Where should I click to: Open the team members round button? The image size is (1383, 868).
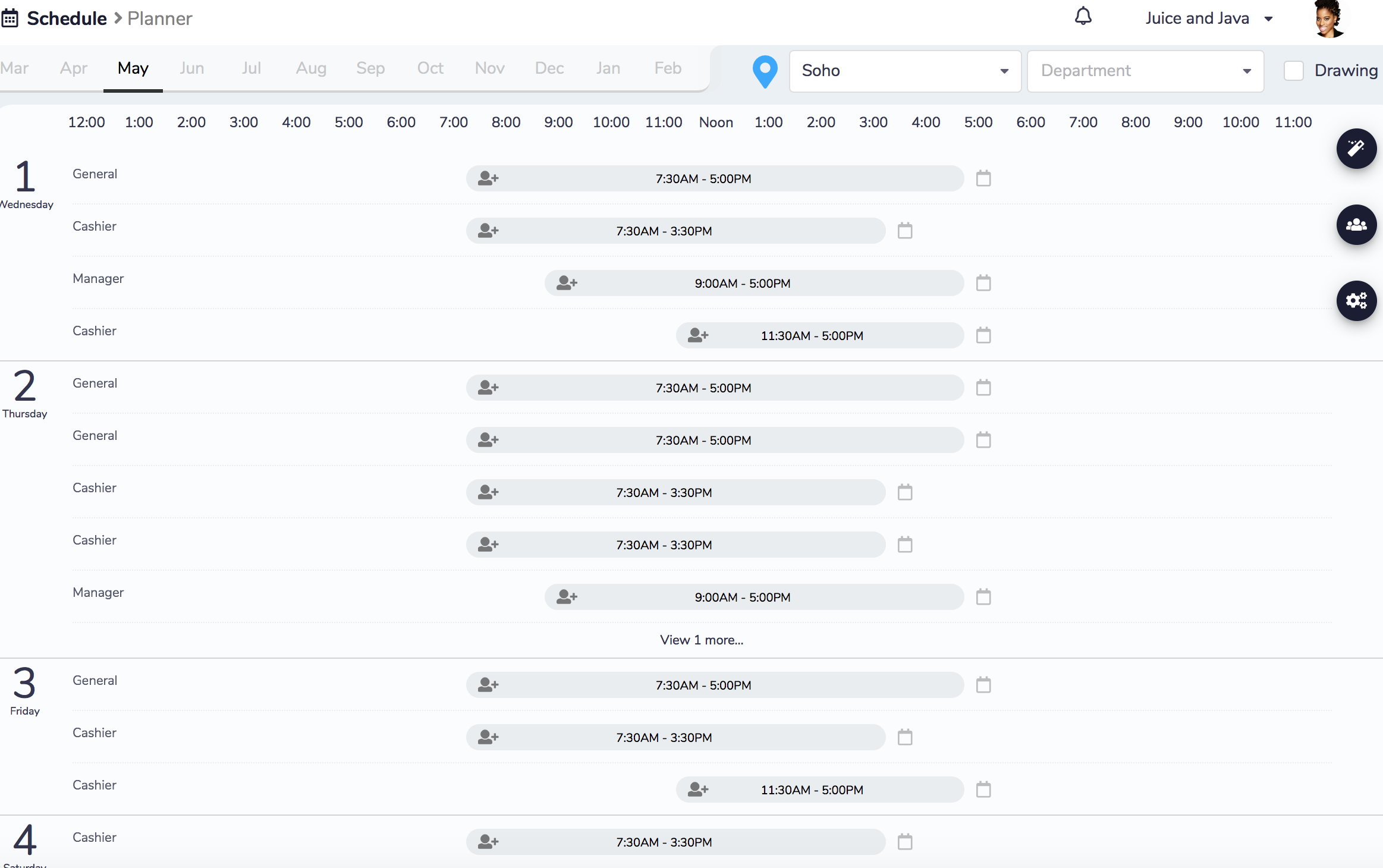point(1356,225)
